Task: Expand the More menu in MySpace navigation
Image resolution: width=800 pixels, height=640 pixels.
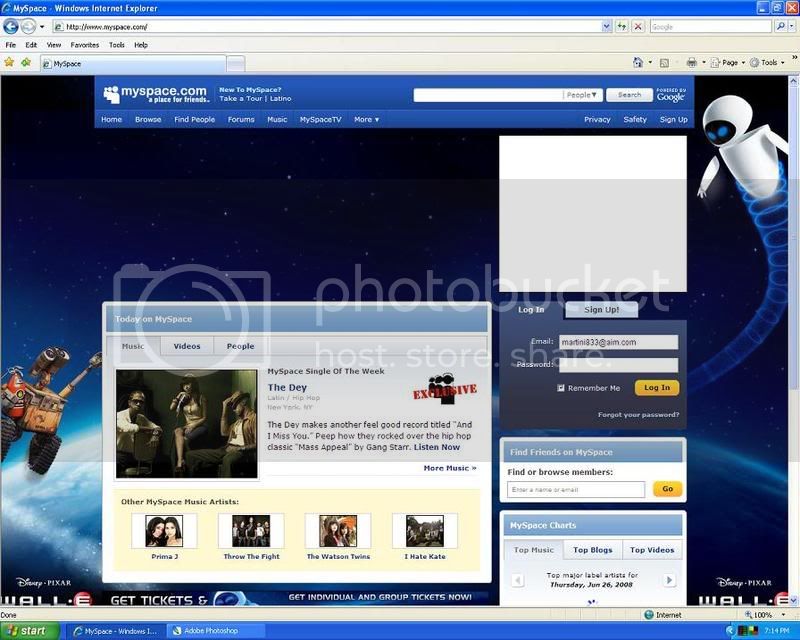Action: click(365, 119)
